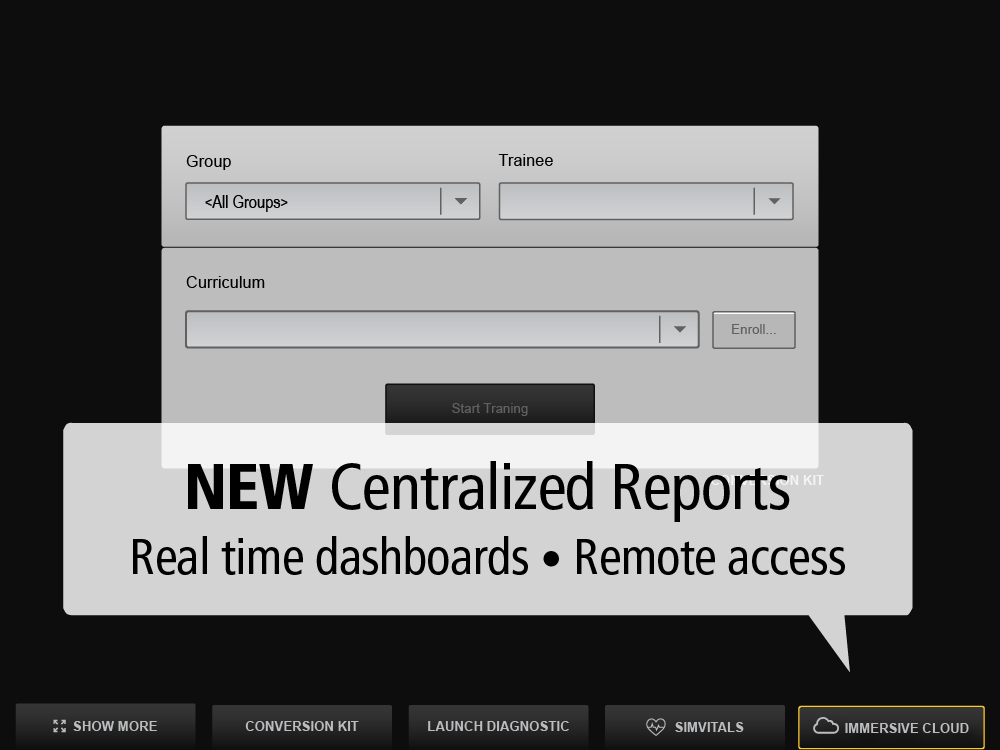Click the cloud icon on Immersive Cloud button
This screenshot has width=1000, height=750.
pos(826,727)
